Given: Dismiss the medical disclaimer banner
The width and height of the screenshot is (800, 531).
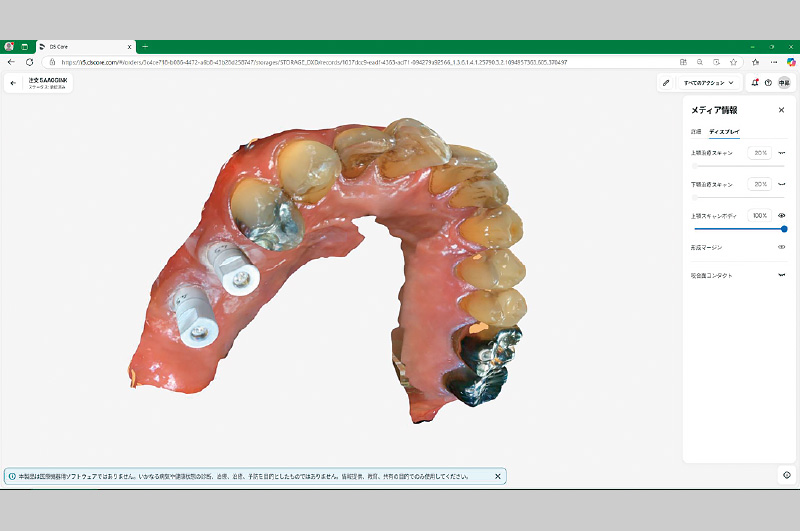Looking at the screenshot, I should click(x=498, y=476).
